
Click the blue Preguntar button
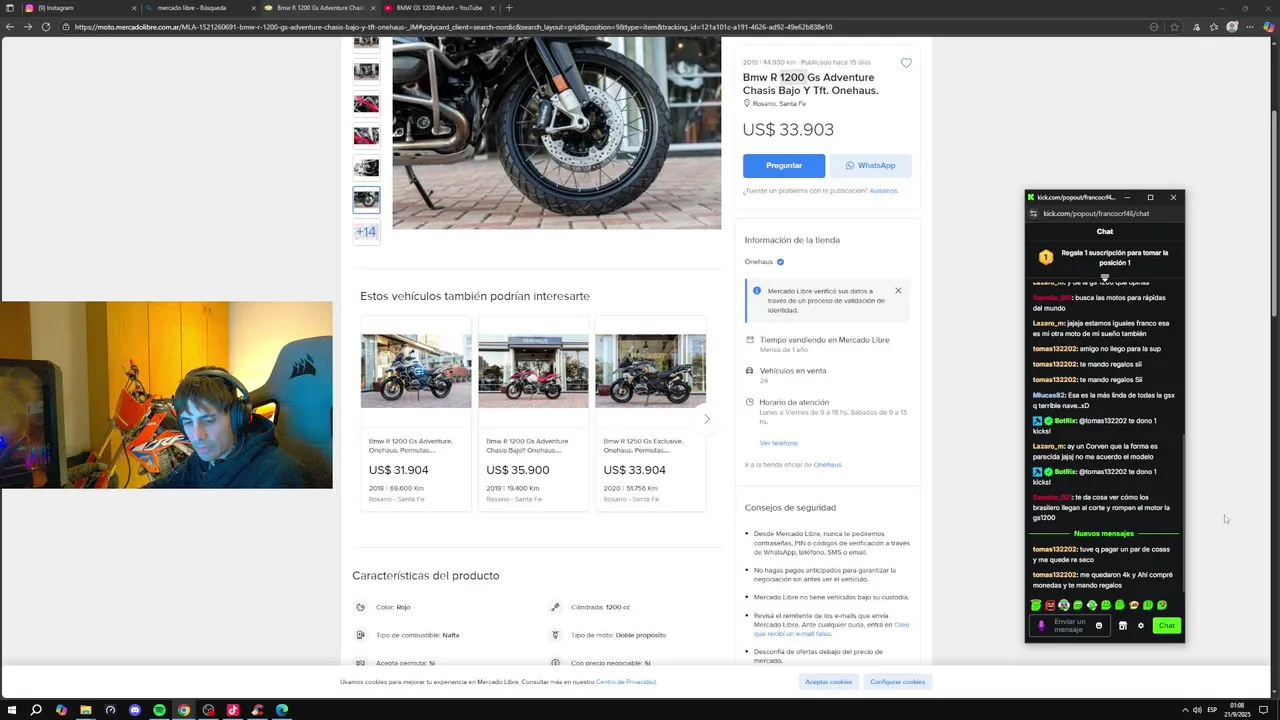(x=784, y=166)
